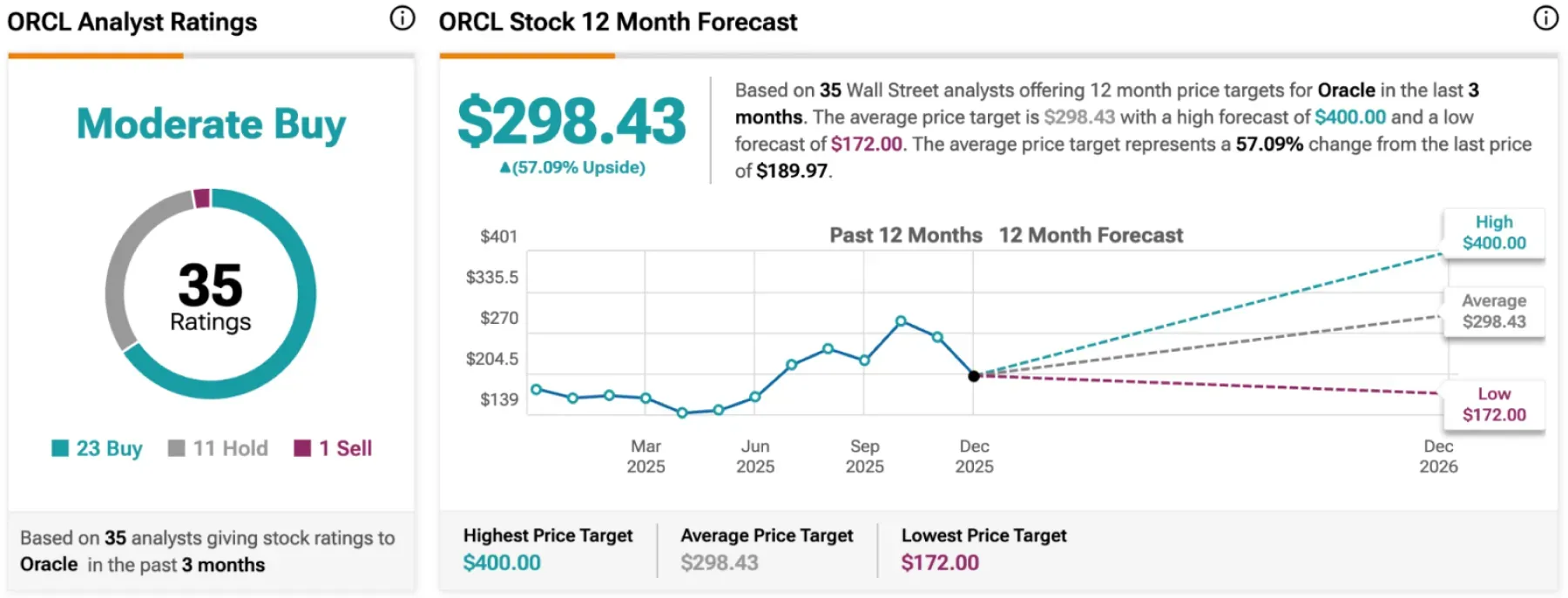Click the Moderate Buy consensus heading
Screen dimensions: 1568x598
pos(211,124)
